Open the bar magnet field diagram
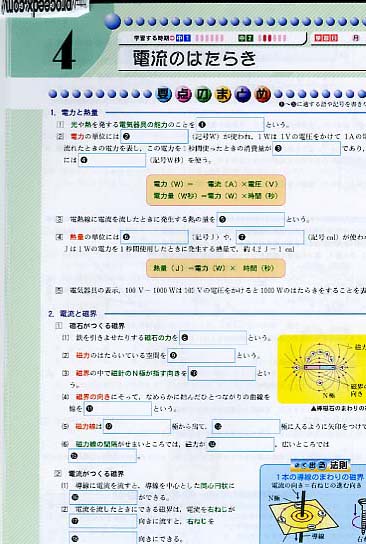The height and width of the screenshot is (544, 366). pos(322,369)
